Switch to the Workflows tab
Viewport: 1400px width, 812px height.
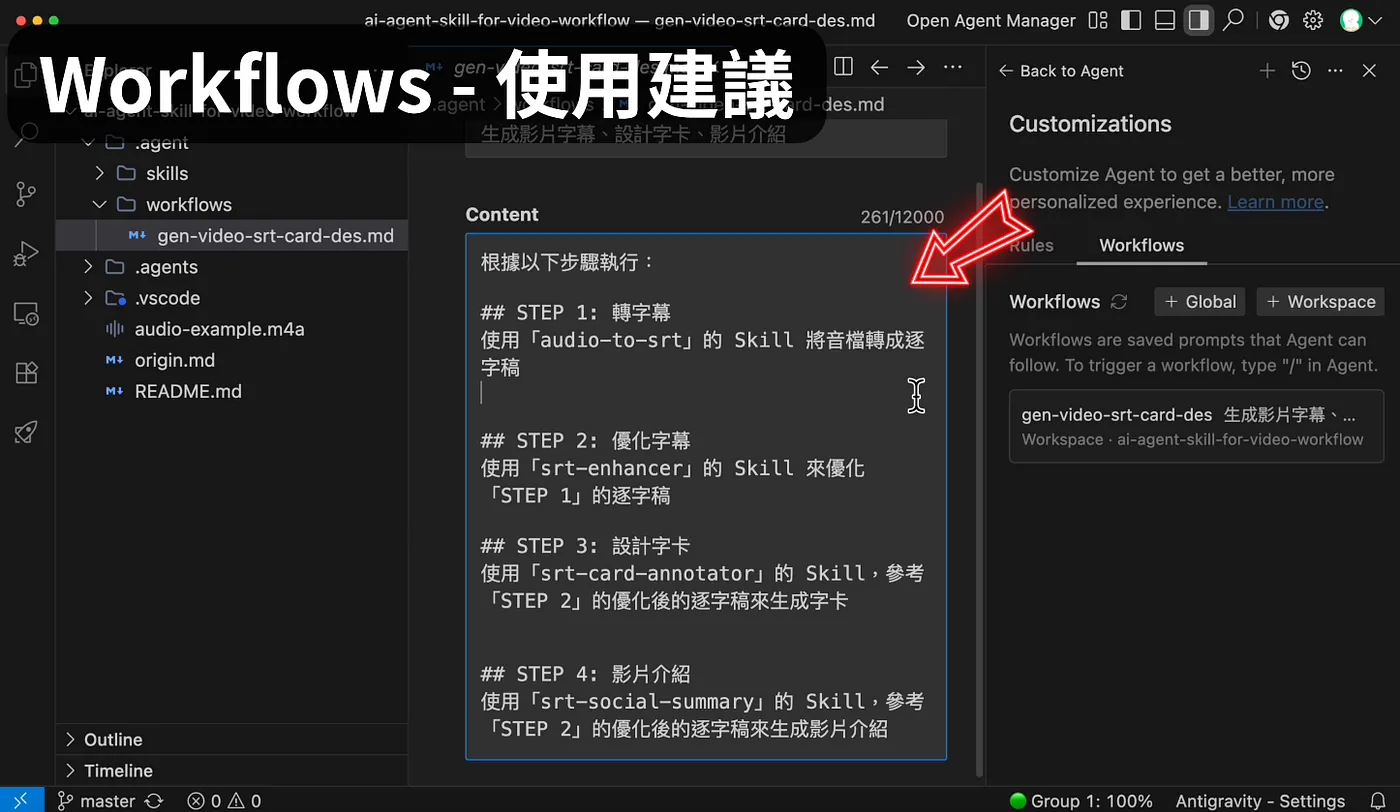(1141, 246)
